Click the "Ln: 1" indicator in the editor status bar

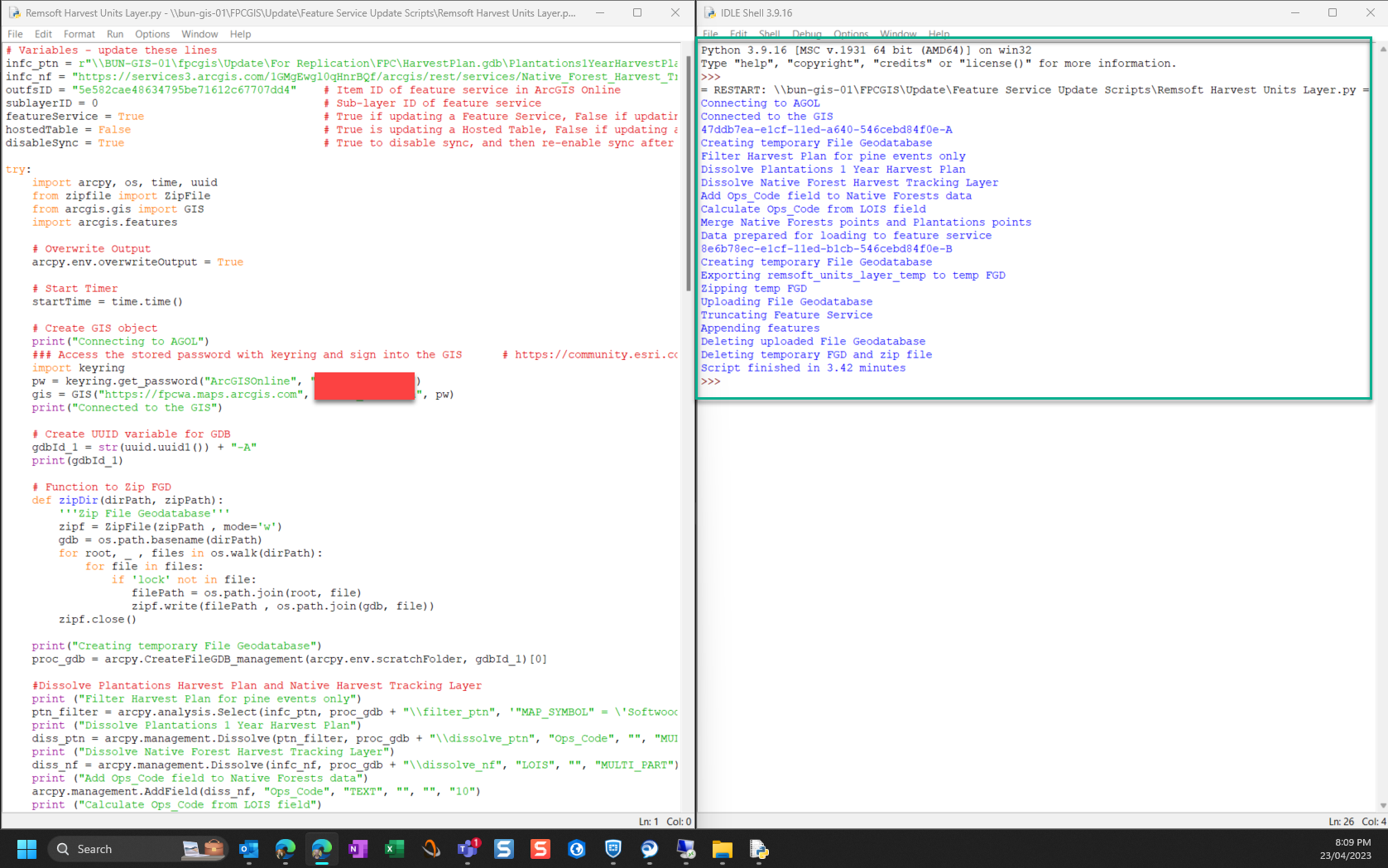pyautogui.click(x=648, y=822)
